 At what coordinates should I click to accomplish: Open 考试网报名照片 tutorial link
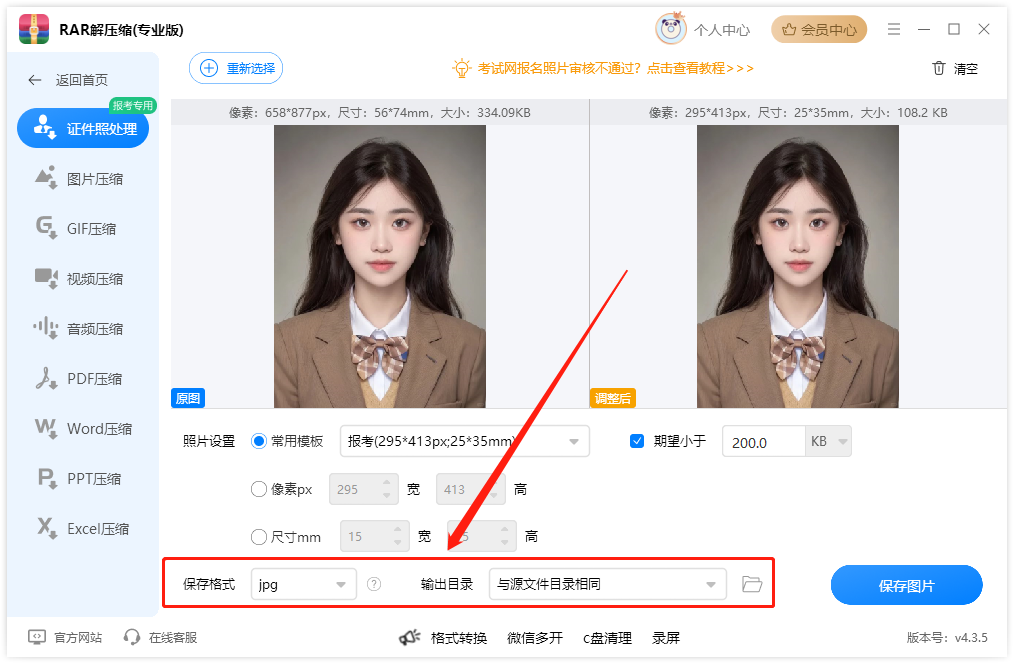tap(615, 68)
